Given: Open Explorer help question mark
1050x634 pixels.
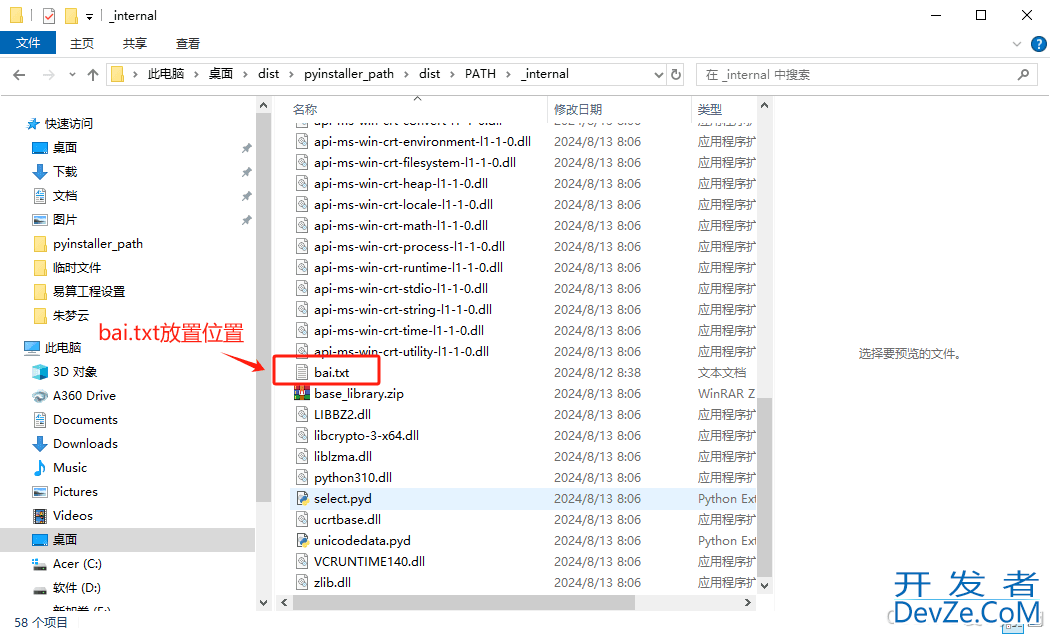Looking at the screenshot, I should click(x=1039, y=44).
